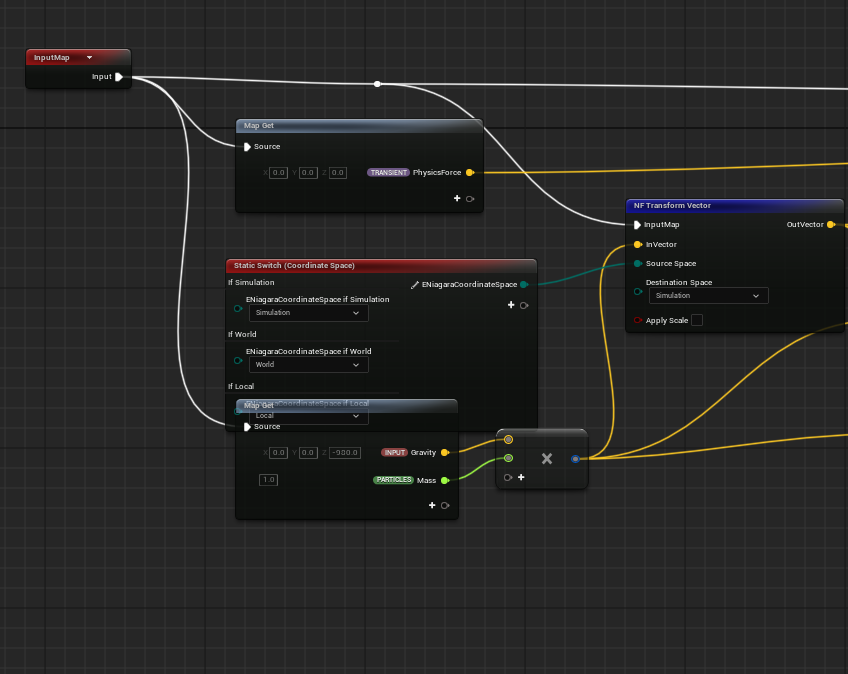
Task: Click the empty output pin on Static Switch
Action: pyautogui.click(x=524, y=306)
